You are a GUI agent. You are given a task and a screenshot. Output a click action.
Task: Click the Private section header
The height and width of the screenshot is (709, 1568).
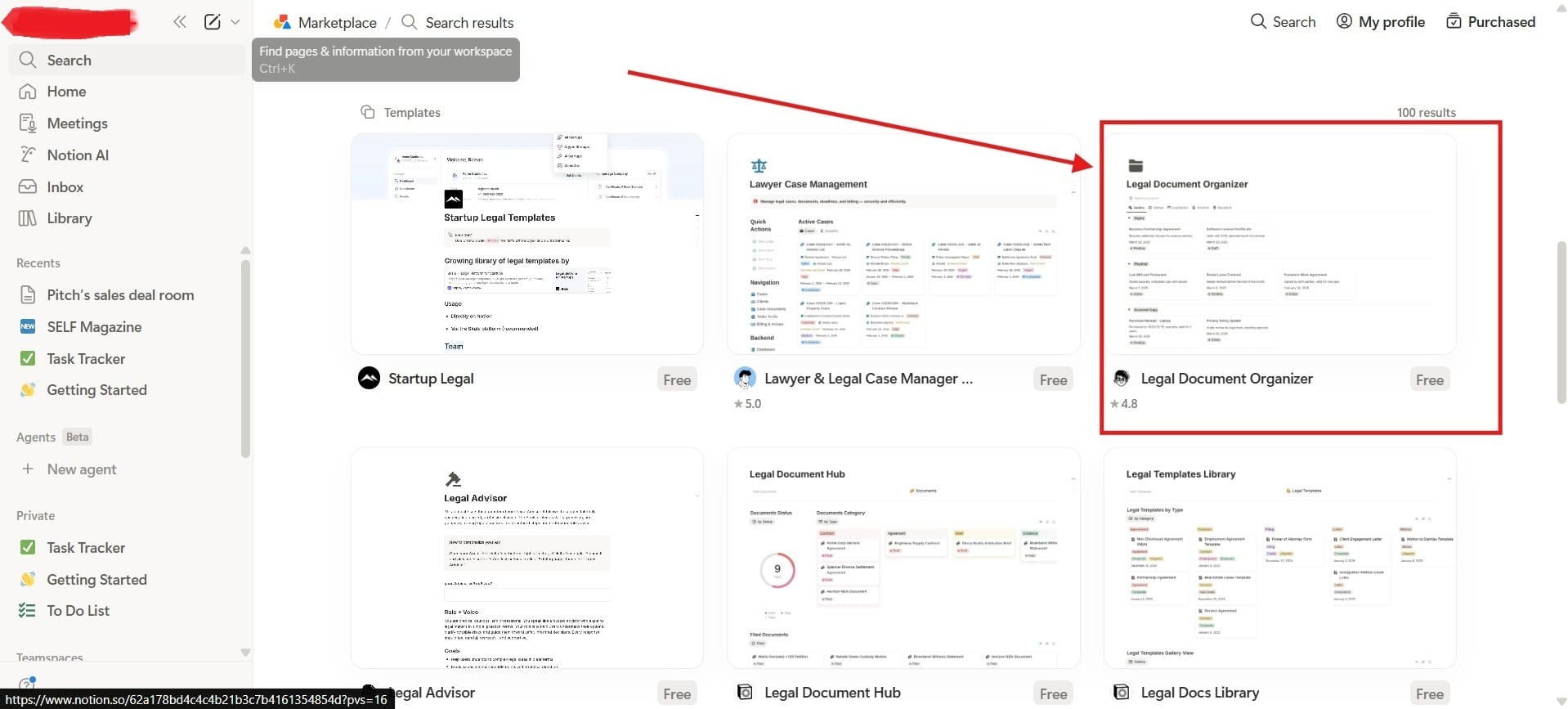[36, 516]
